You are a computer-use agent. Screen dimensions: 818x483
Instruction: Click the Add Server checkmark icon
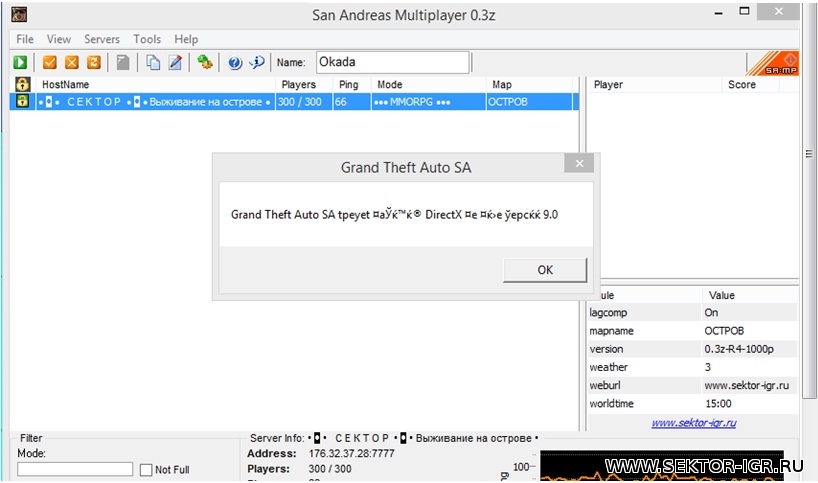(x=50, y=63)
